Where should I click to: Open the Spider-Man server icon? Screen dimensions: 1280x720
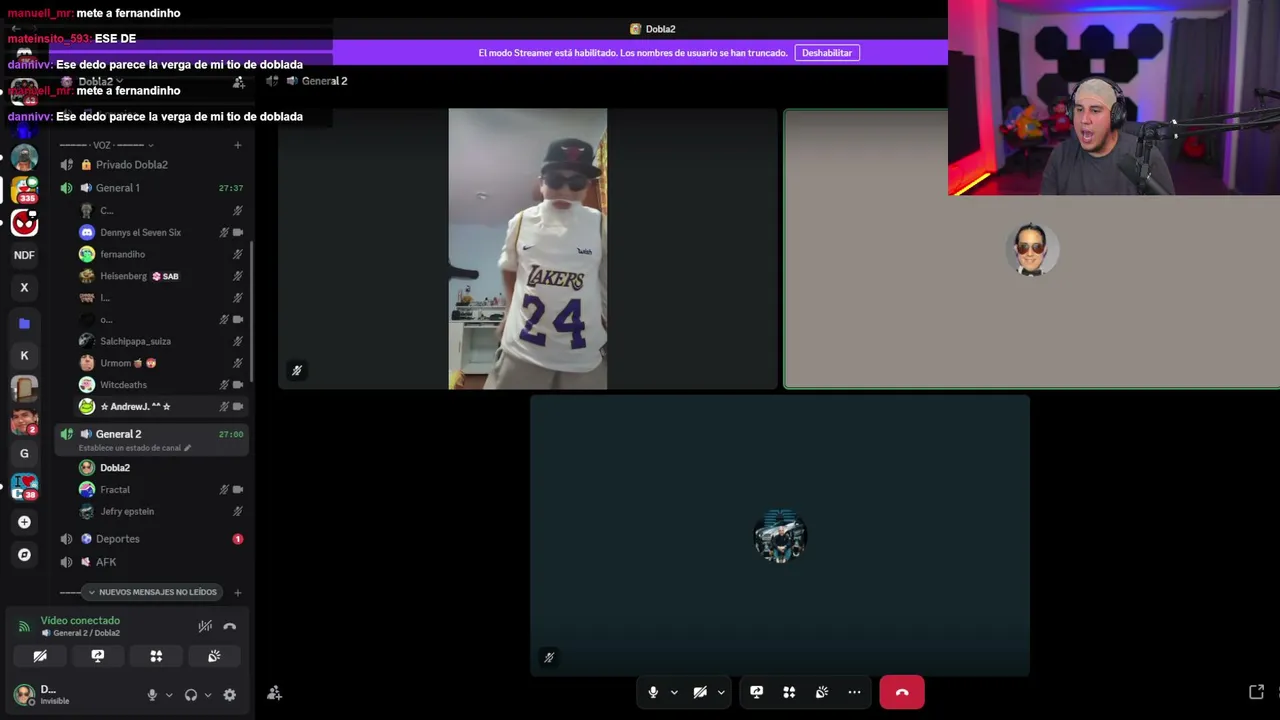24,223
